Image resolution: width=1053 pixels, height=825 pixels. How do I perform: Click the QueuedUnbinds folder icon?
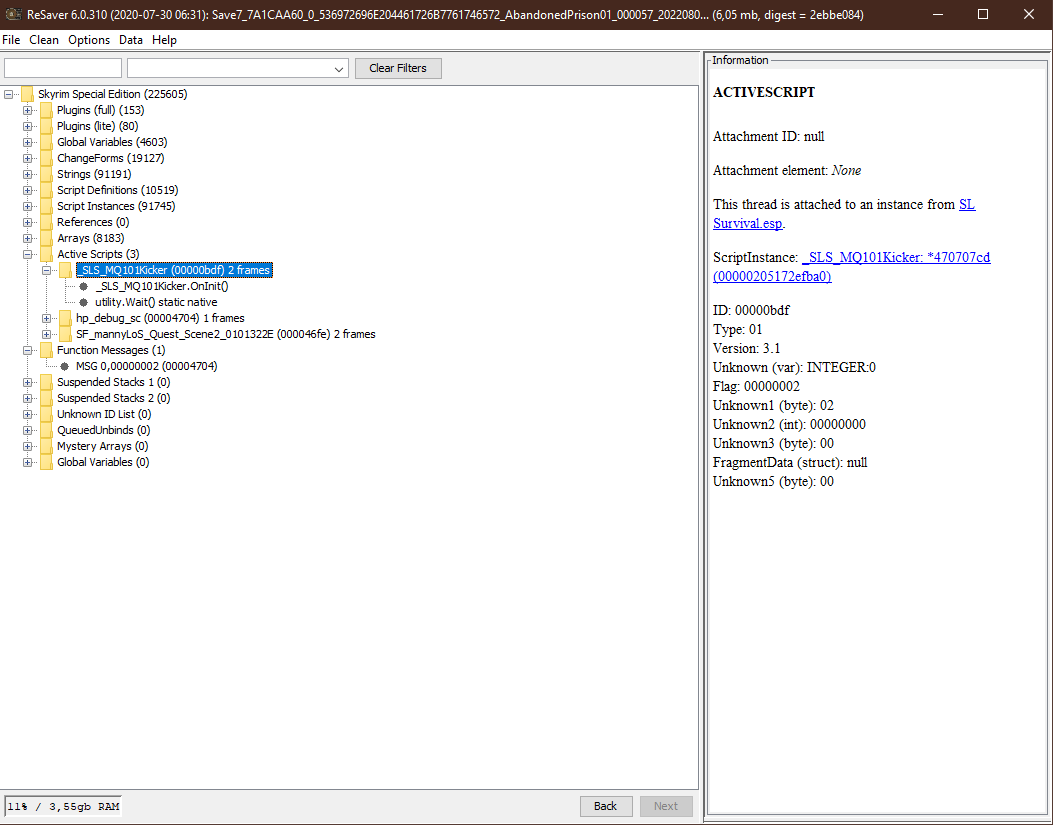(46, 430)
